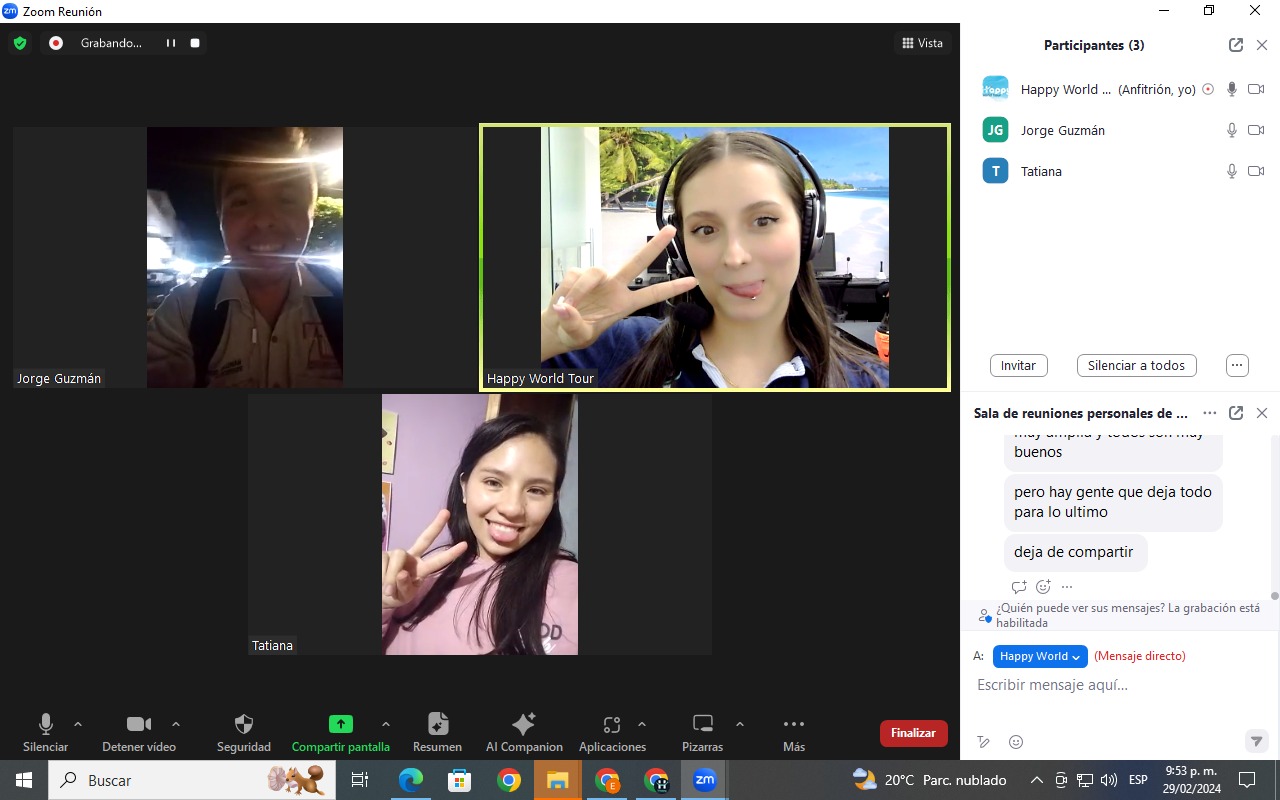
Task: Show hidden system tray icons
Action: (x=1036, y=780)
